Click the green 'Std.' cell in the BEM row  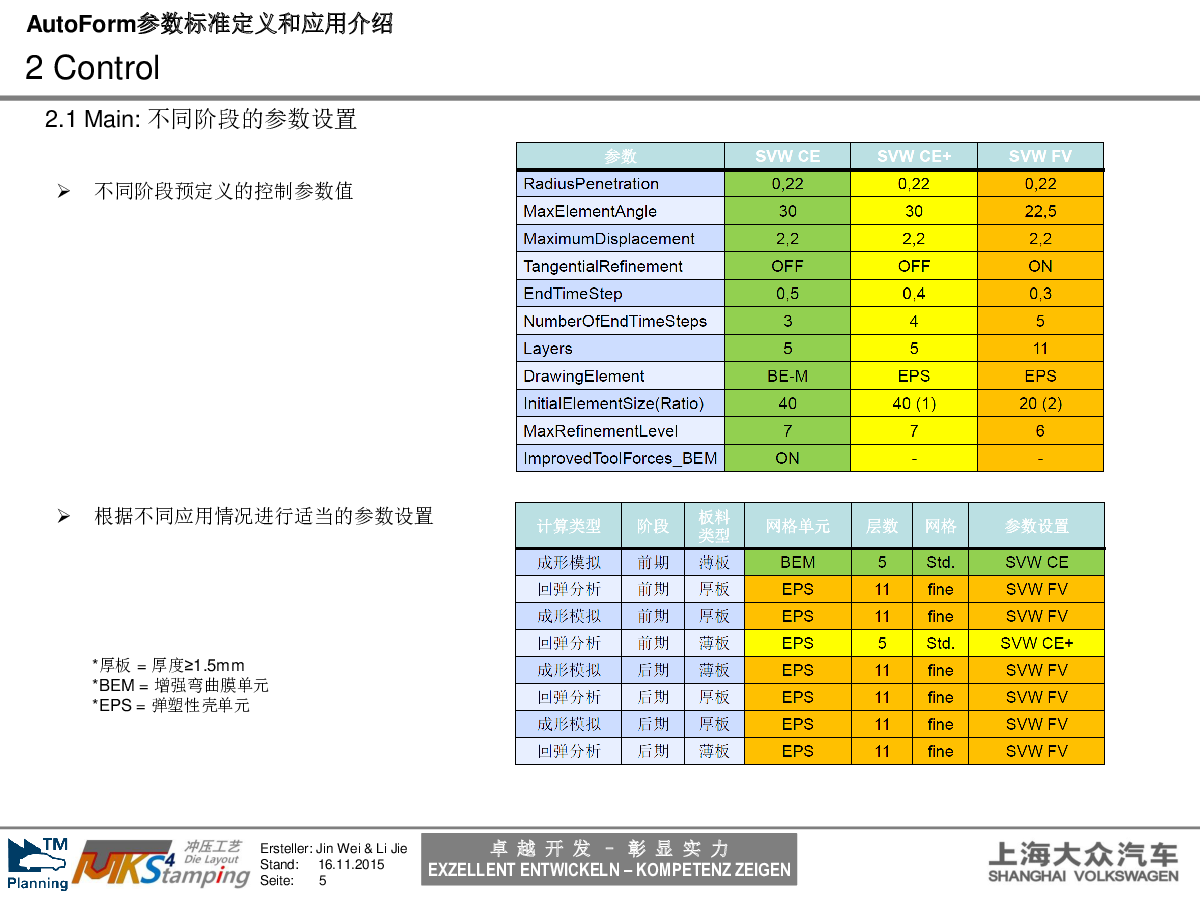(940, 562)
